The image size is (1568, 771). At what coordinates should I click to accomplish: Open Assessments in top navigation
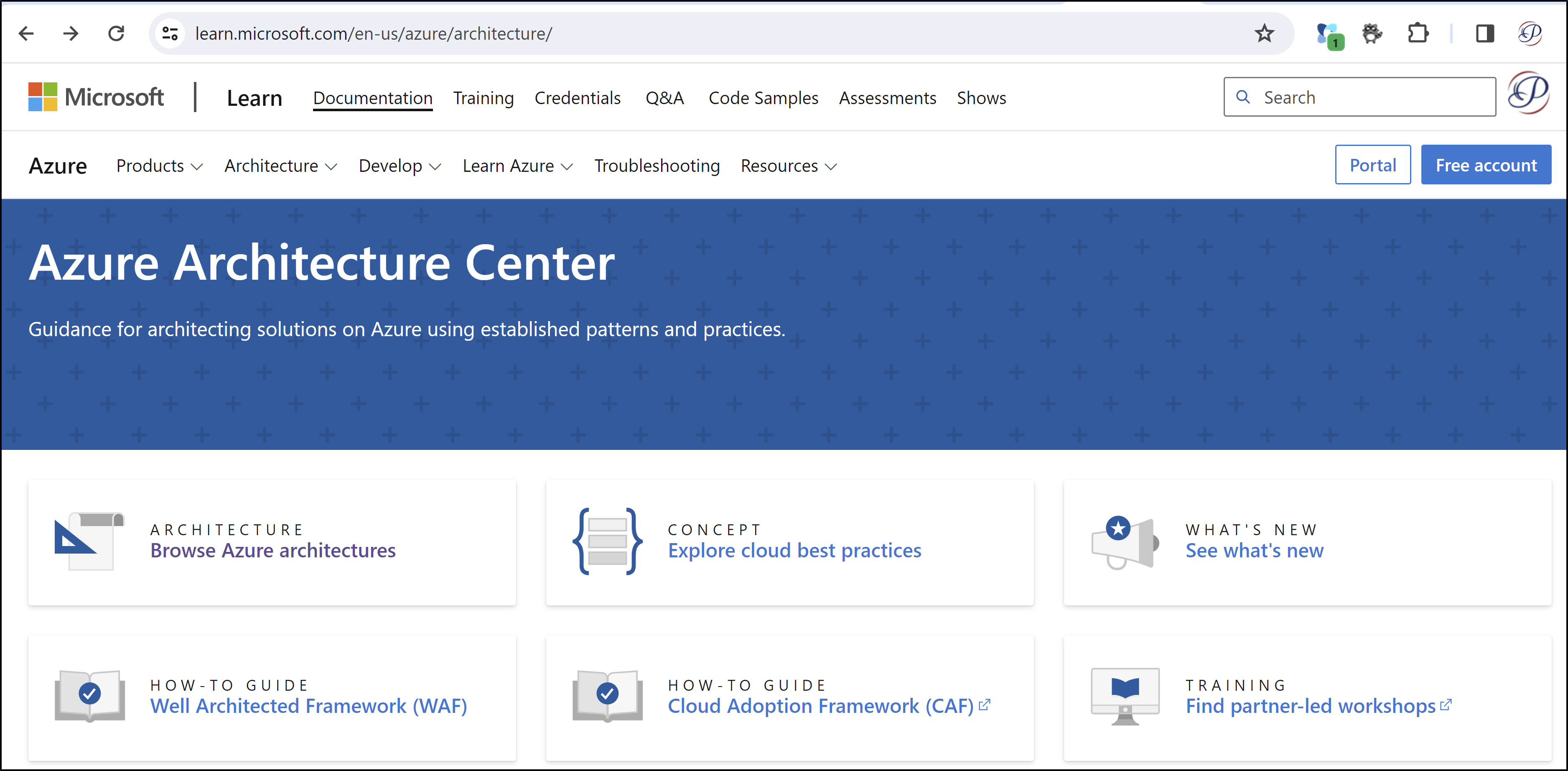(888, 98)
